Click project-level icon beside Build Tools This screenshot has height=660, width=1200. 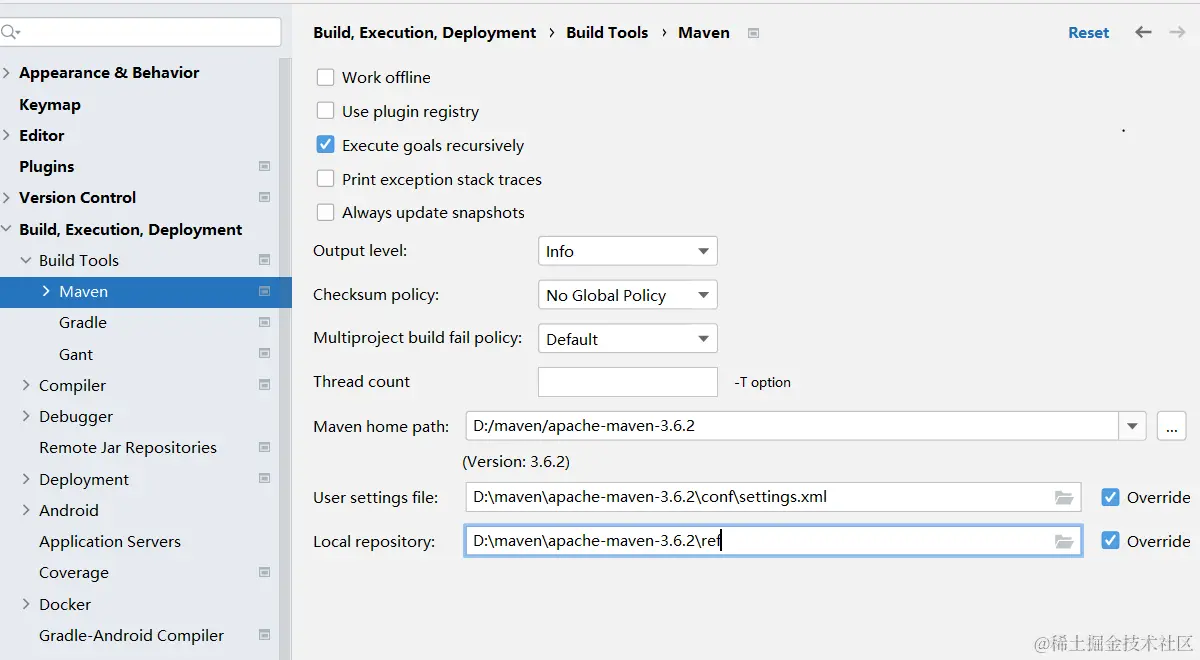coord(265,260)
